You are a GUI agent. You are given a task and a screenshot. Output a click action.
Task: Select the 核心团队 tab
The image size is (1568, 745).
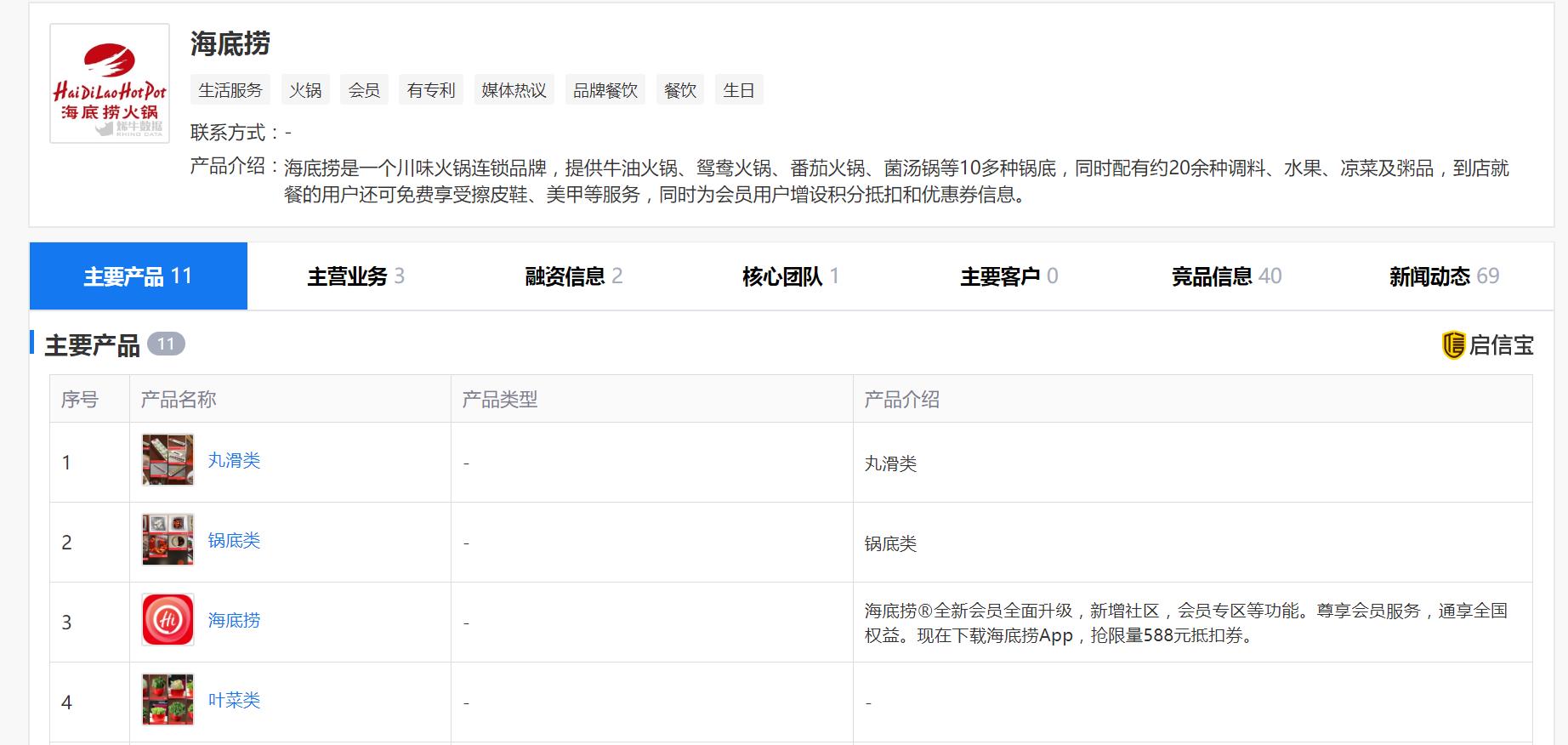(790, 276)
